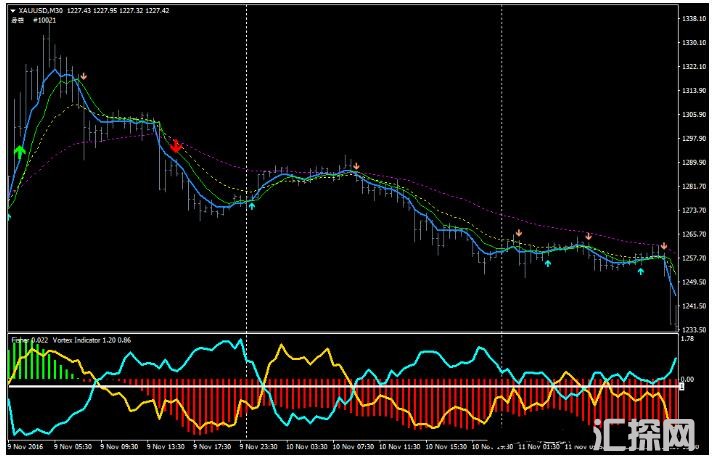
Task: Click the large green up arrow signal
Action: pos(19,151)
